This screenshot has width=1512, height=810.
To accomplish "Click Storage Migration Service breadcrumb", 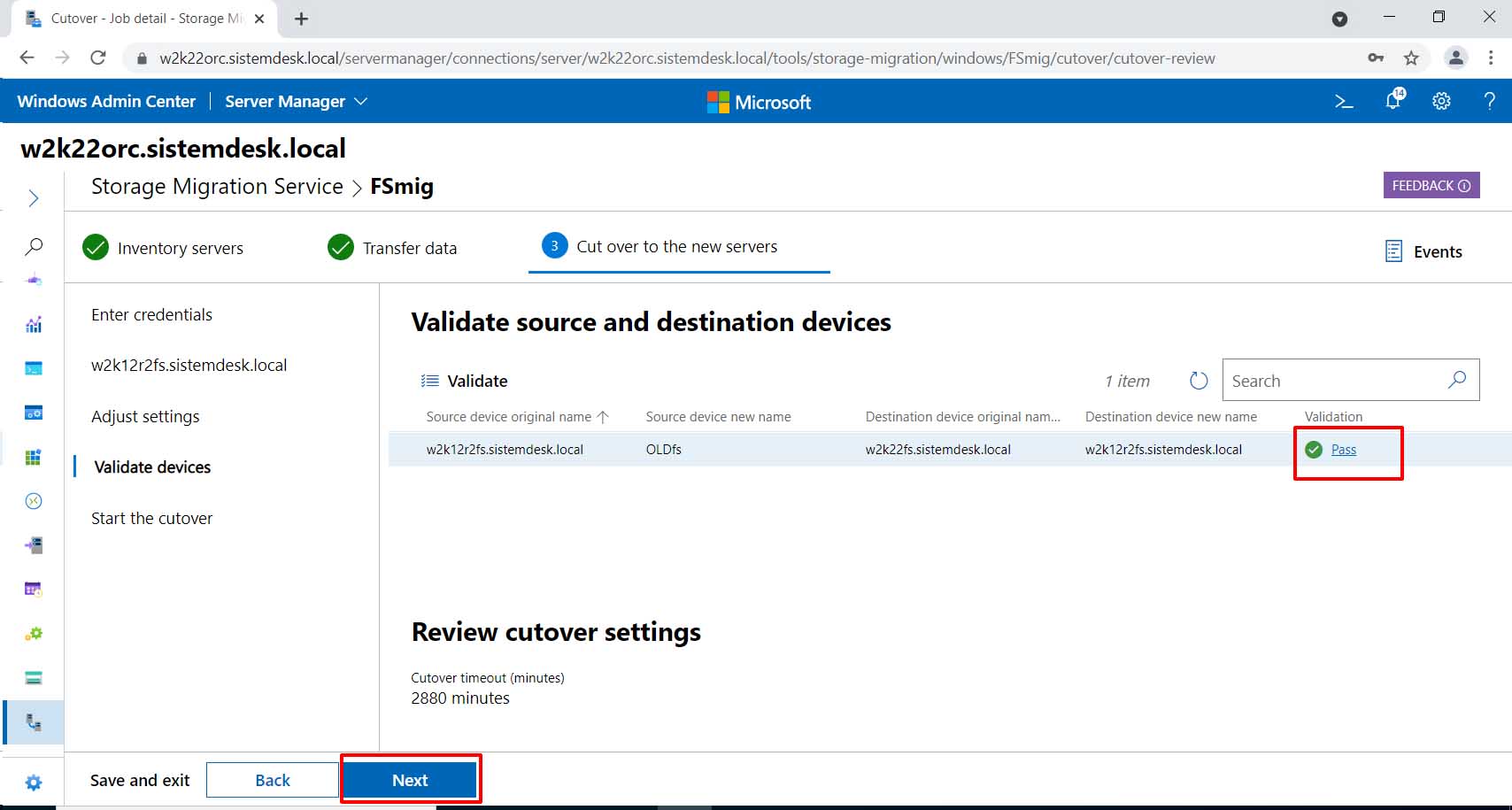I will pyautogui.click(x=217, y=187).
